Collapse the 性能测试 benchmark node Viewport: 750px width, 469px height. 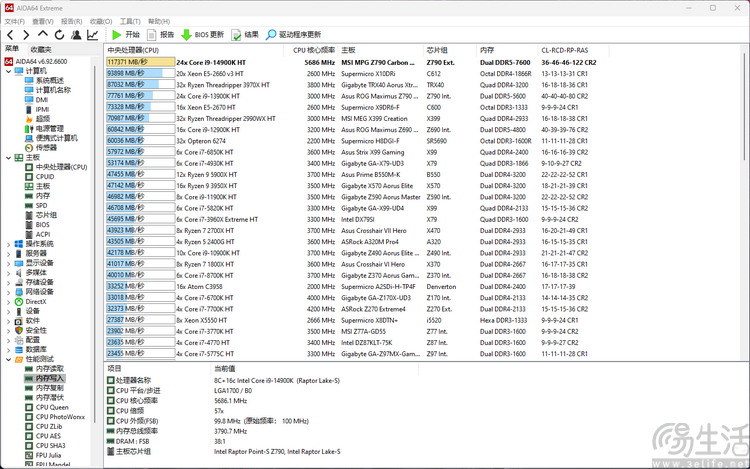[x=9, y=358]
